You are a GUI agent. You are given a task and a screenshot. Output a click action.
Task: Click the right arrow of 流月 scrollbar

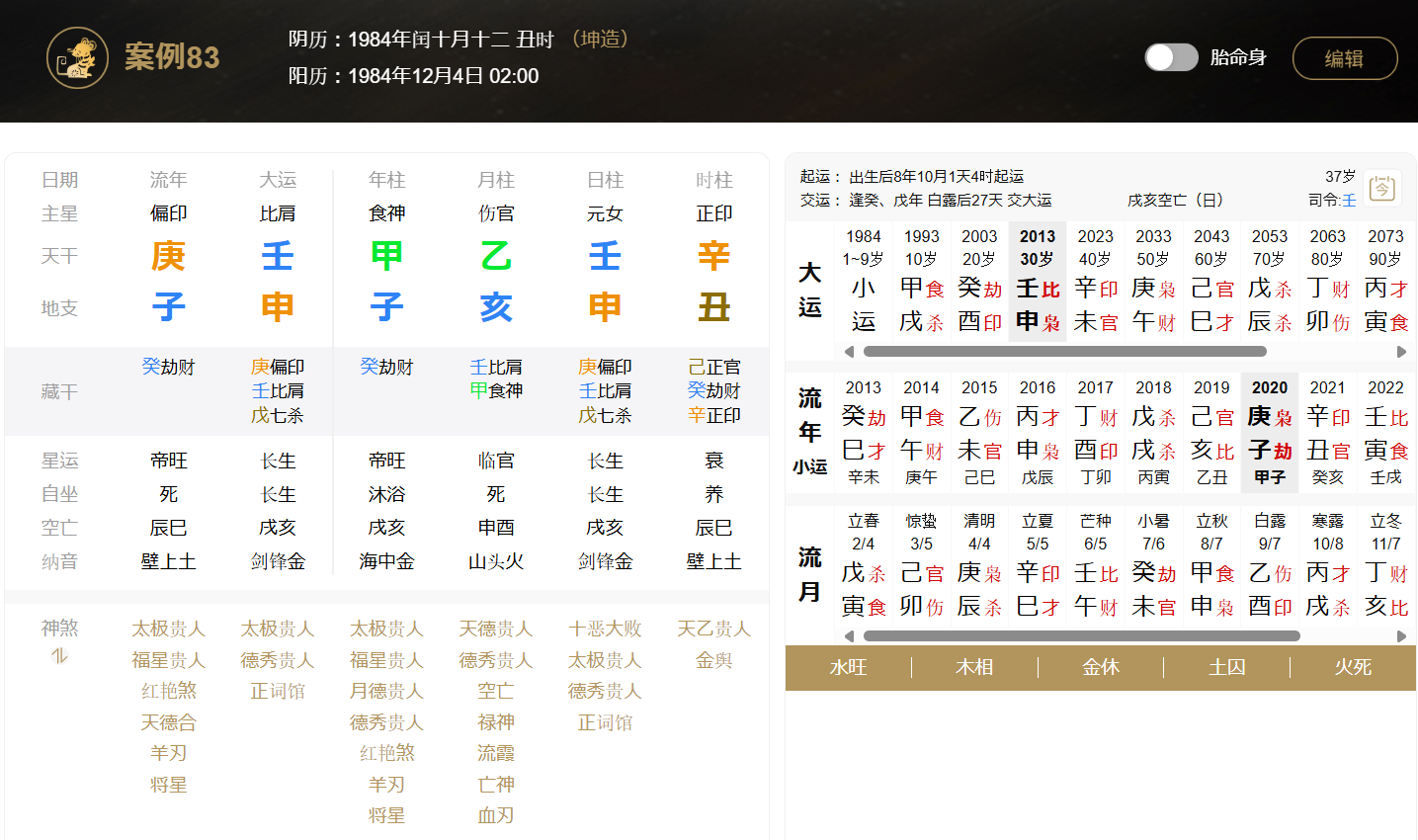pos(1401,636)
